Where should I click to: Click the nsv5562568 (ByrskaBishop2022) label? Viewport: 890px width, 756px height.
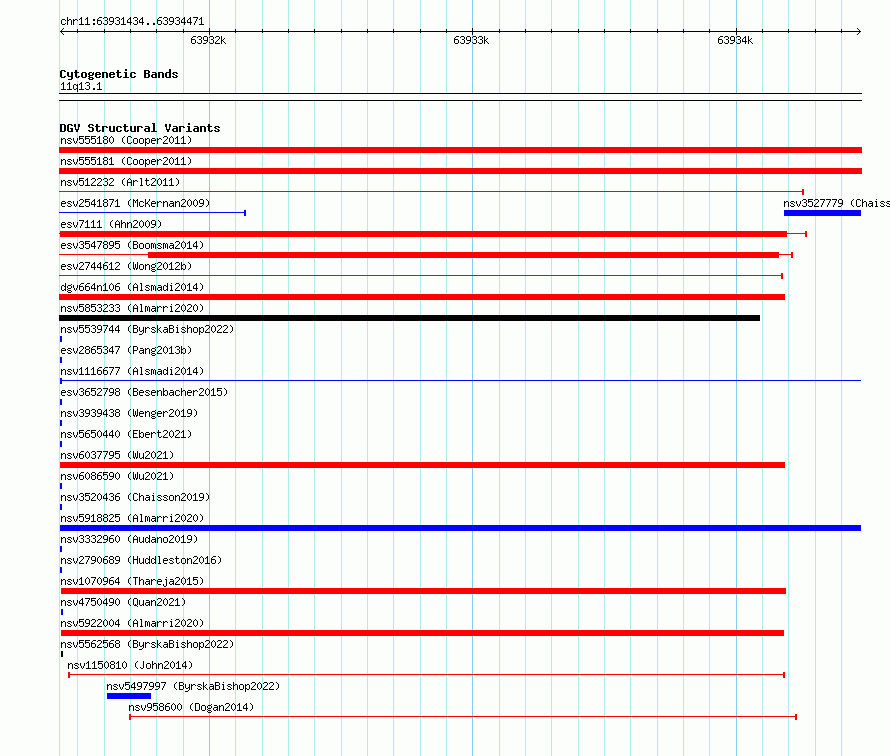coord(147,644)
